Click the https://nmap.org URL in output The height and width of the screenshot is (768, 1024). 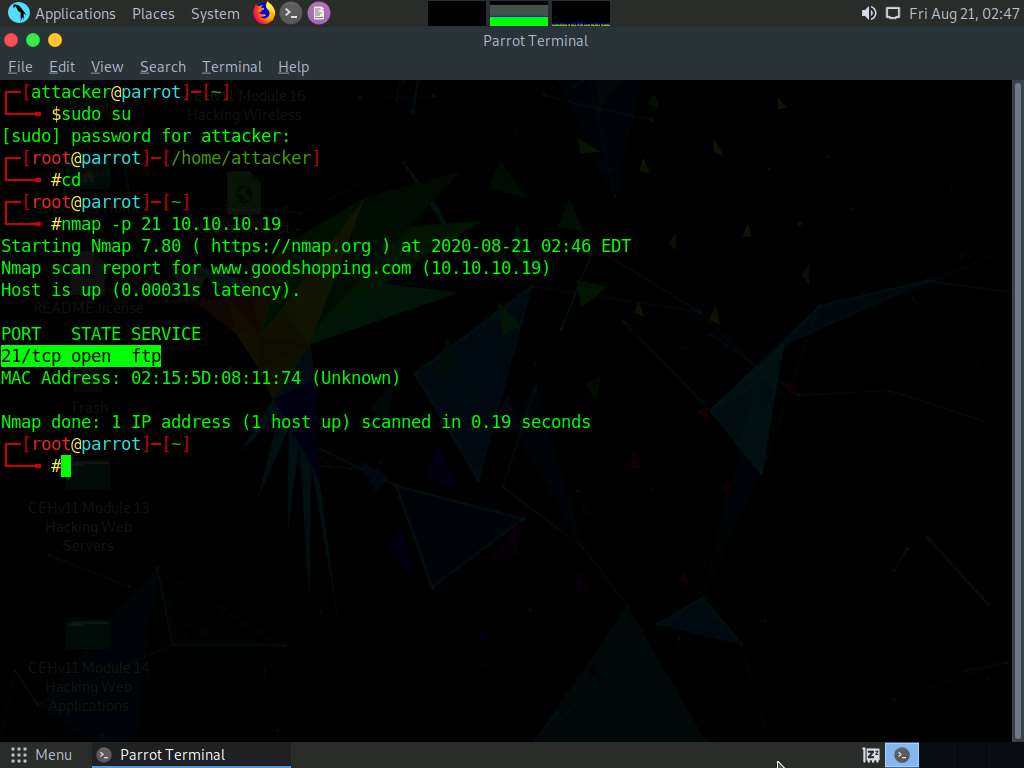291,246
